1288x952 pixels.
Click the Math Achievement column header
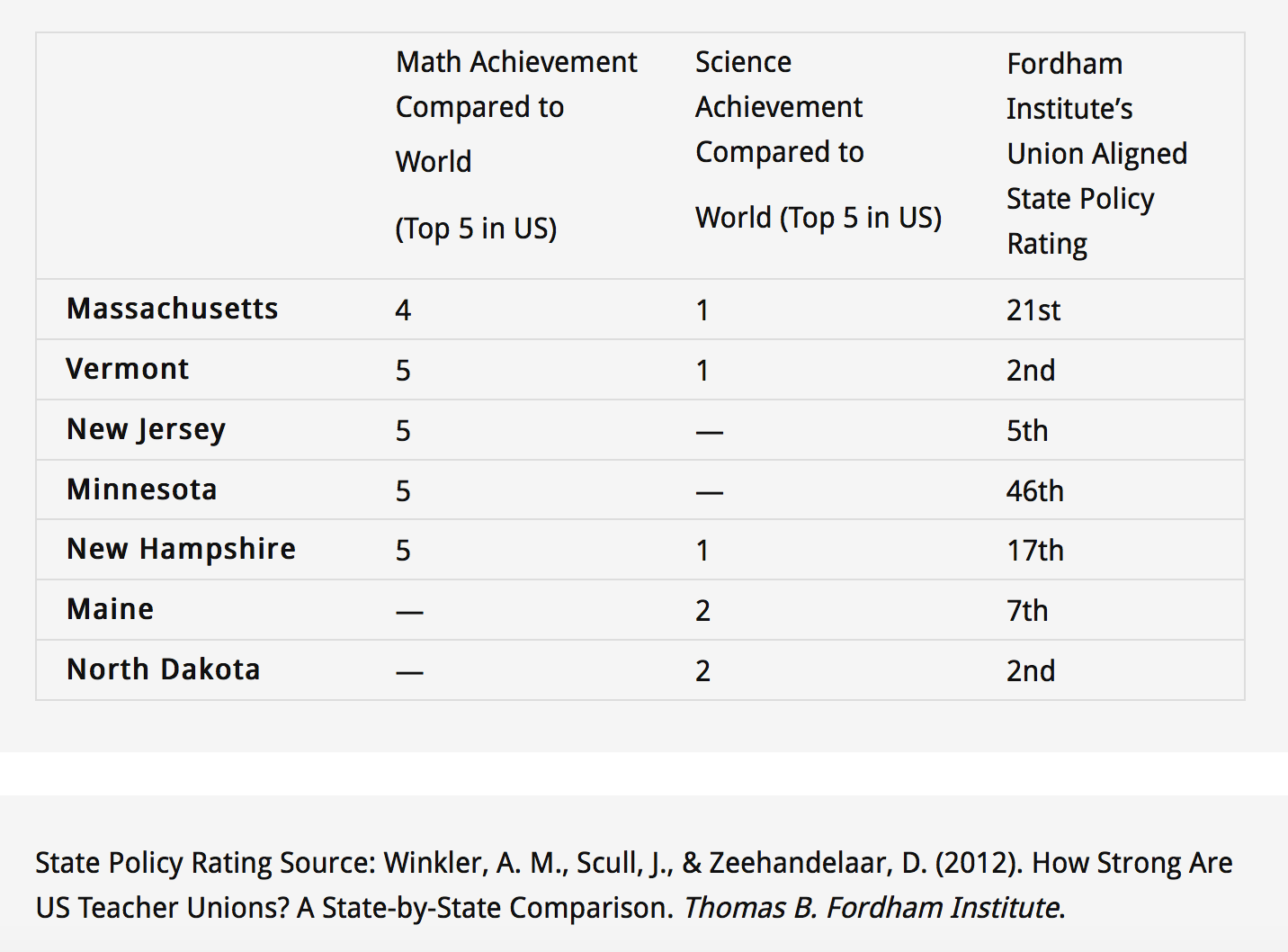pos(515,144)
